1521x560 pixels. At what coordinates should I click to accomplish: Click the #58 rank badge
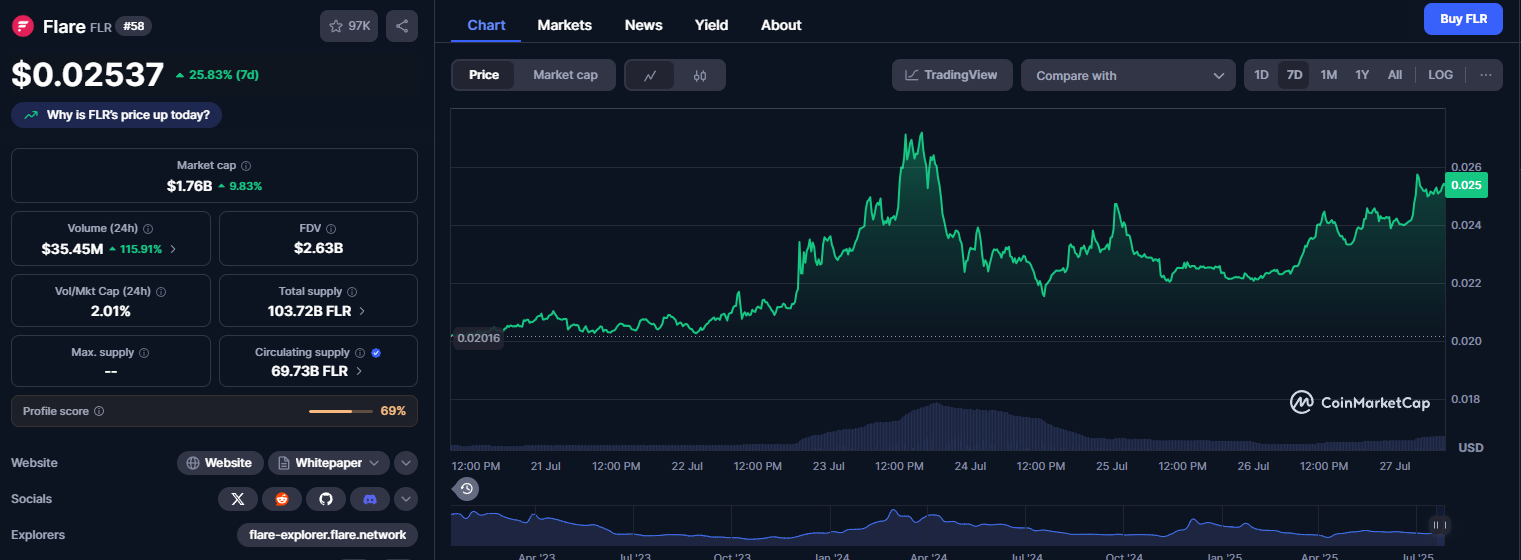(134, 27)
